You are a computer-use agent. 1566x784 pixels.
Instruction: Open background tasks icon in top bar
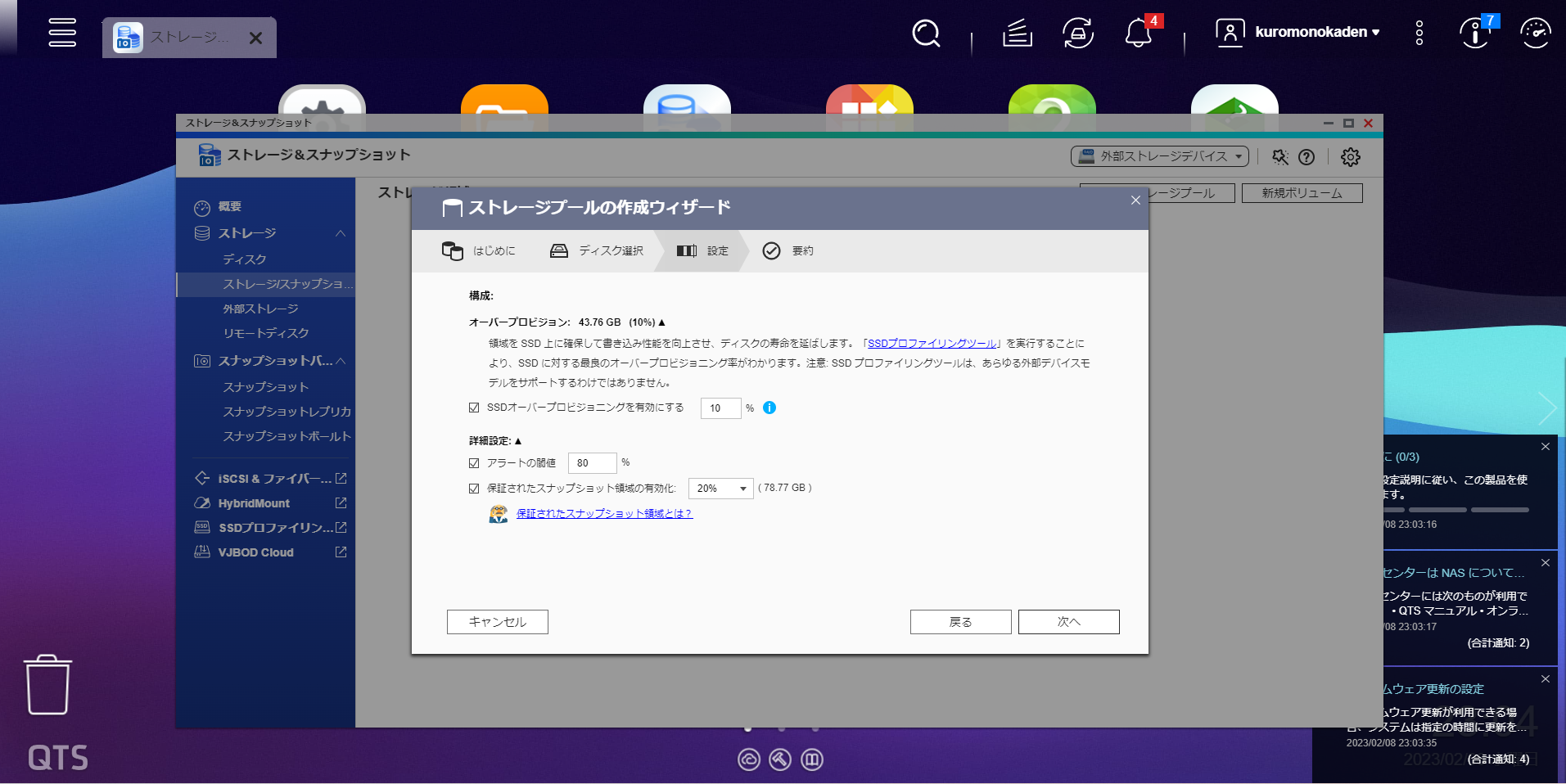1017,33
